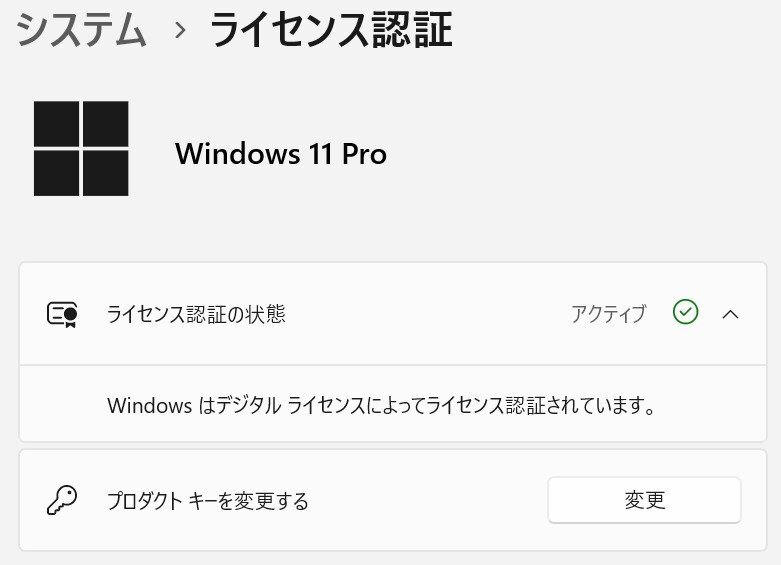Click the bottom-left pane of the Windows logo

pos(56,173)
